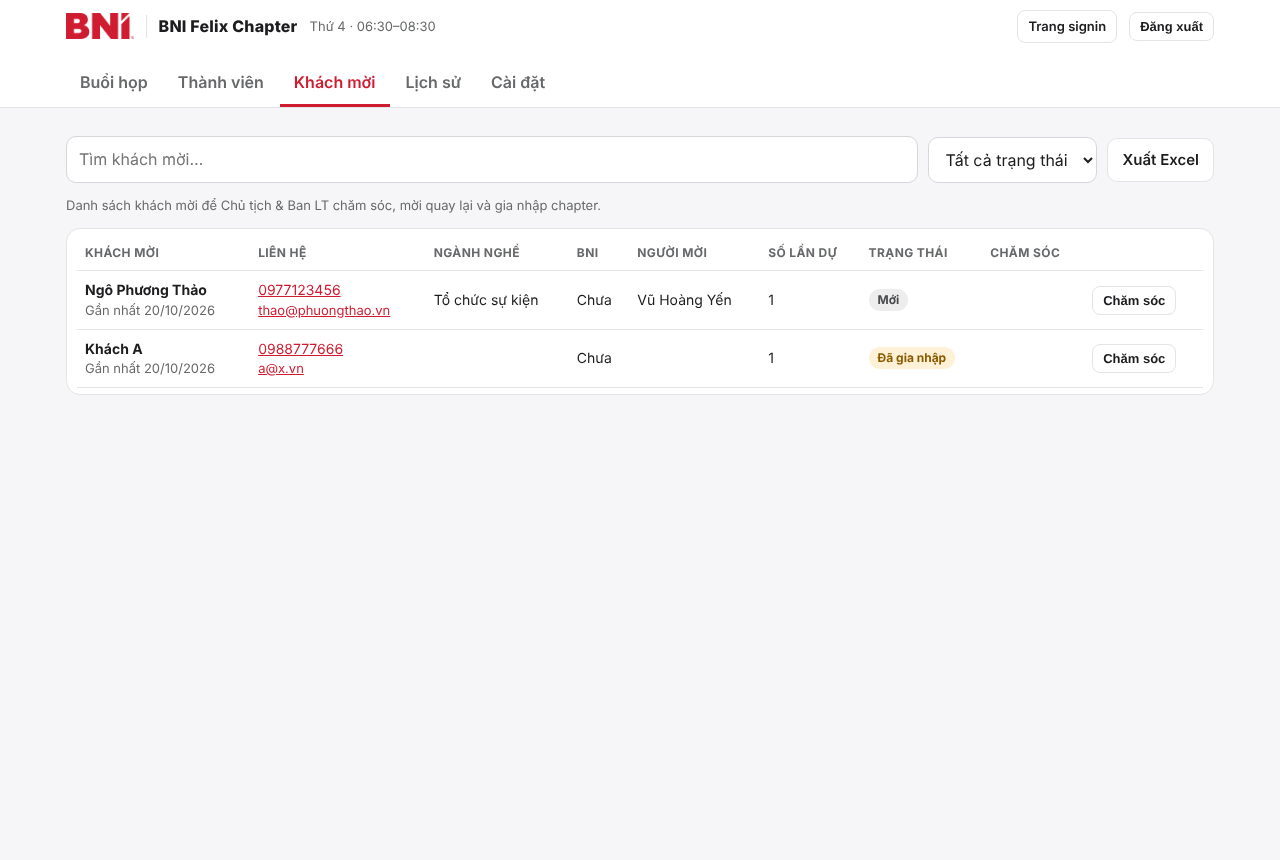Click the inviter name Vũ Hoàng Yến
Image resolution: width=1280 pixels, height=860 pixels.
pyautogui.click(x=684, y=300)
